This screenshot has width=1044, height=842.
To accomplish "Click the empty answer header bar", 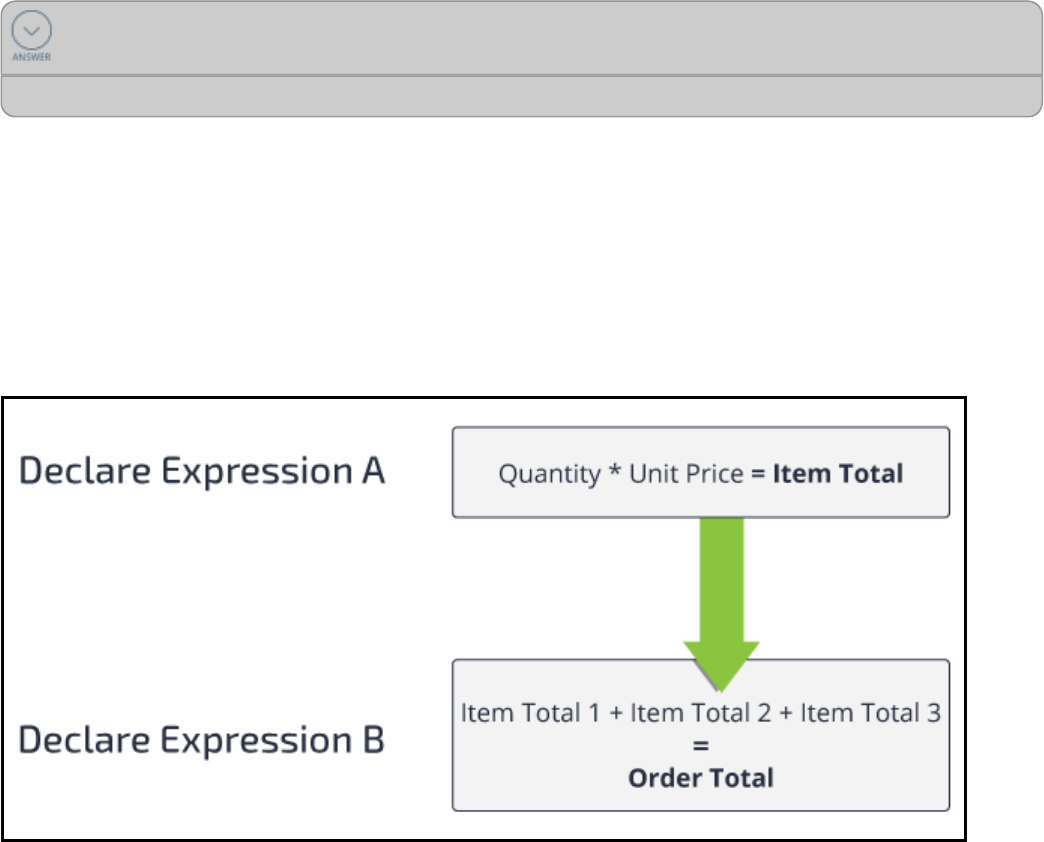I will coord(540,38).
